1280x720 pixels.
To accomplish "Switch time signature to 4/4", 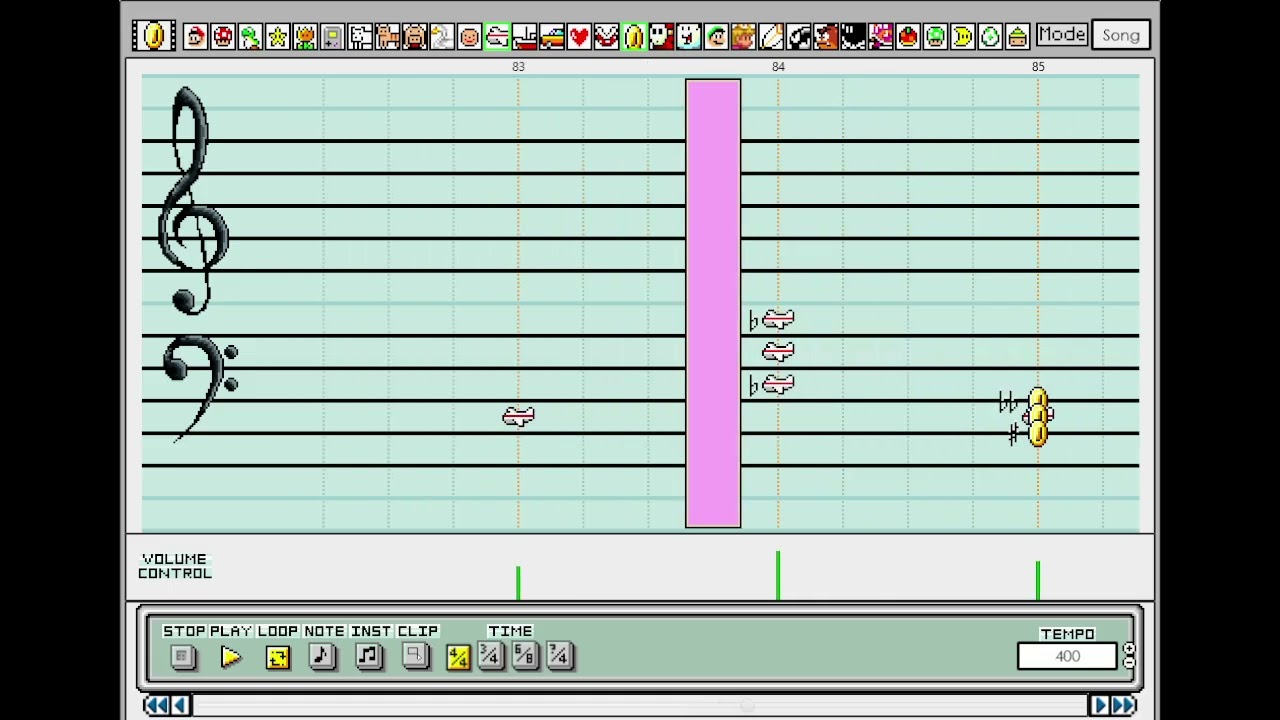I will 458,656.
